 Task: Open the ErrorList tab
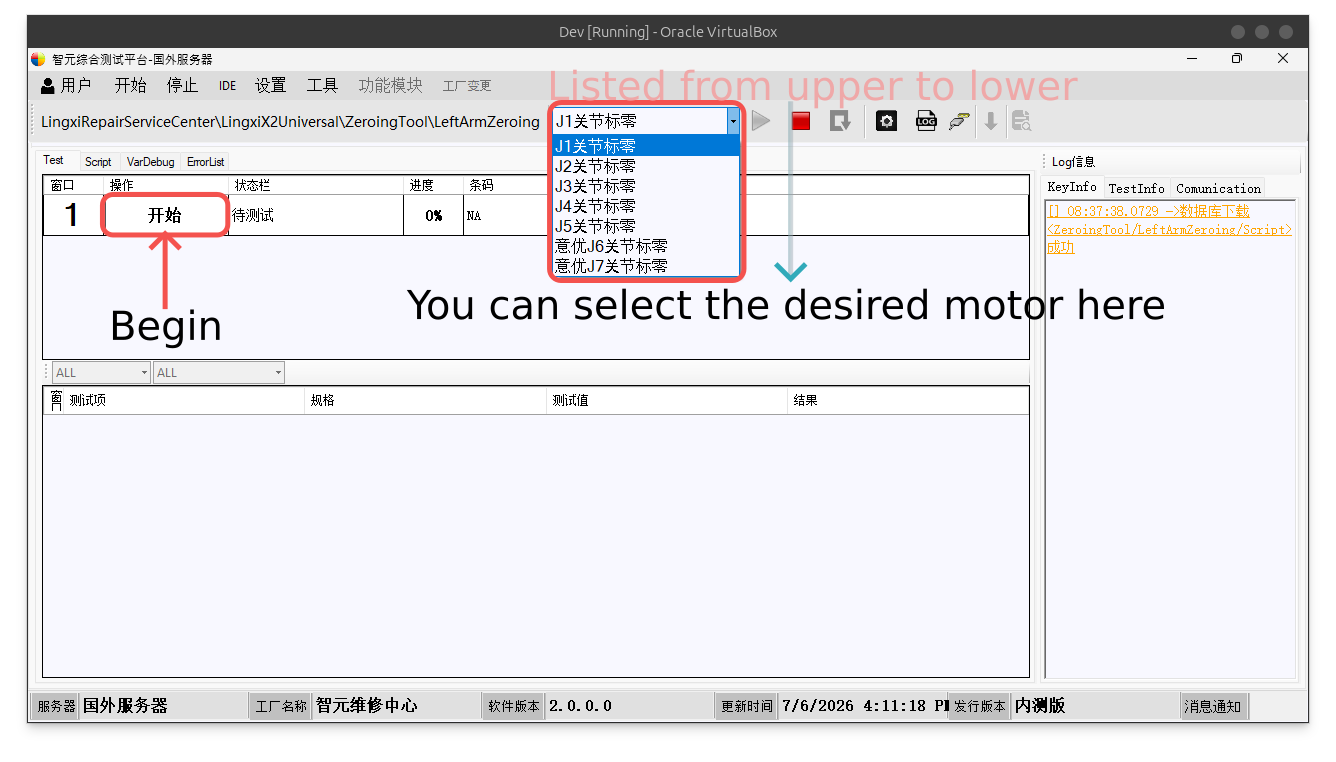[x=206, y=162]
